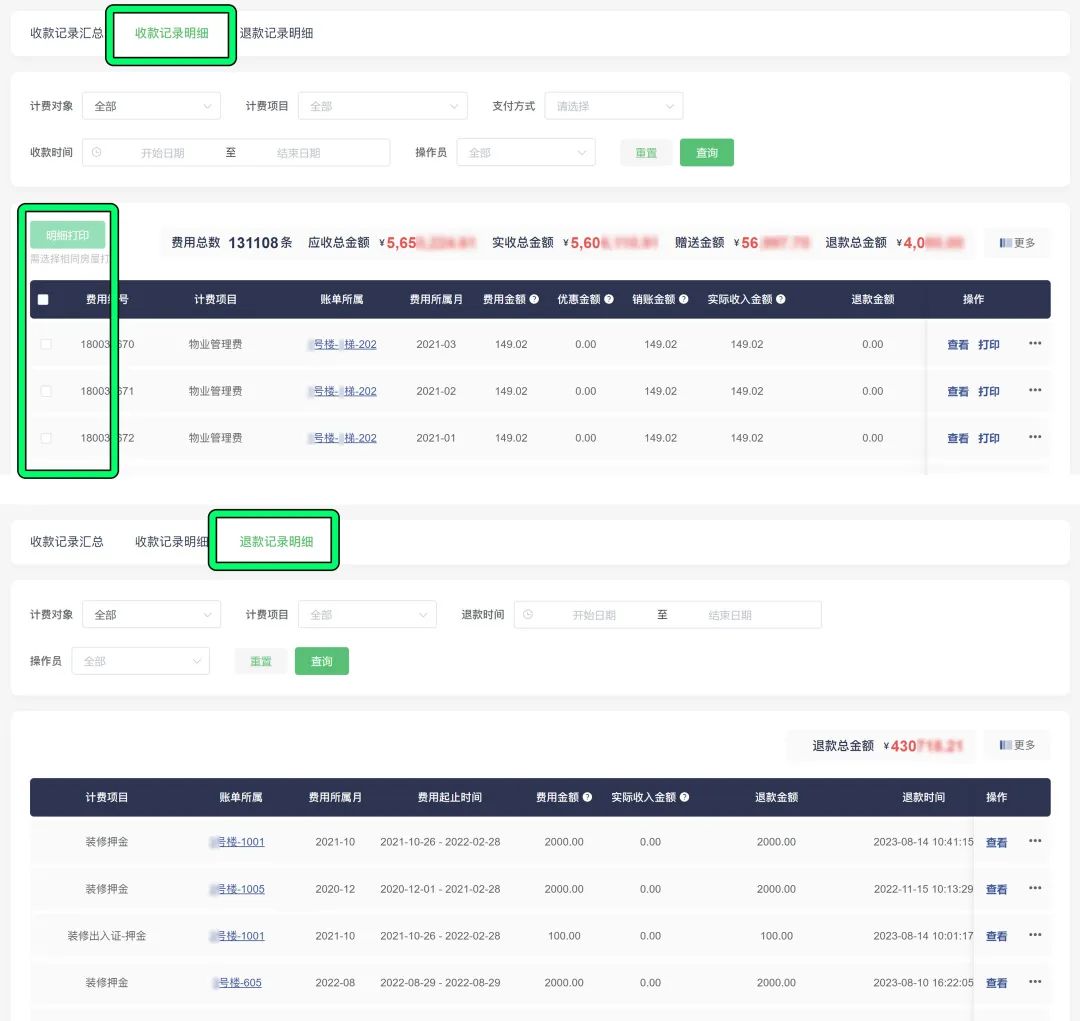Open the more menu for the 2021-03 fee row
The width and height of the screenshot is (1080, 1021).
pyautogui.click(x=1035, y=344)
